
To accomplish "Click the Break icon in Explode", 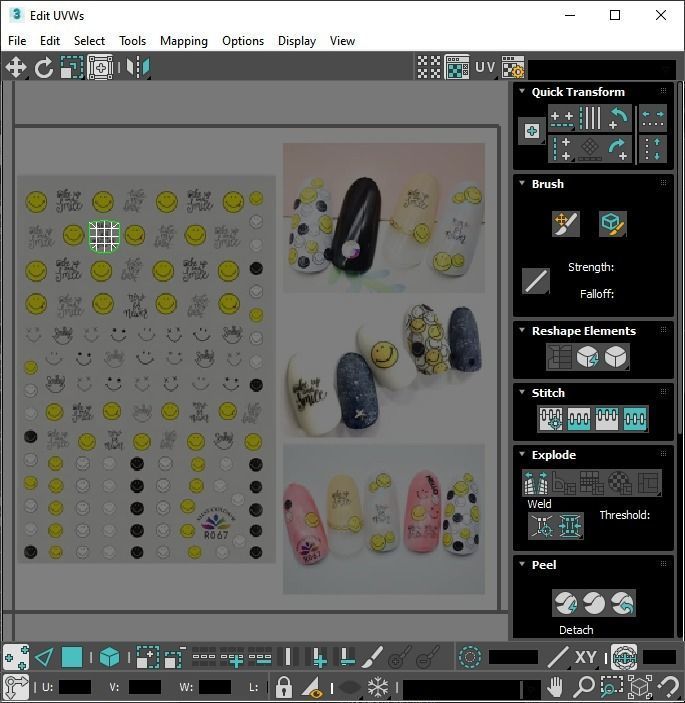I will pos(536,482).
